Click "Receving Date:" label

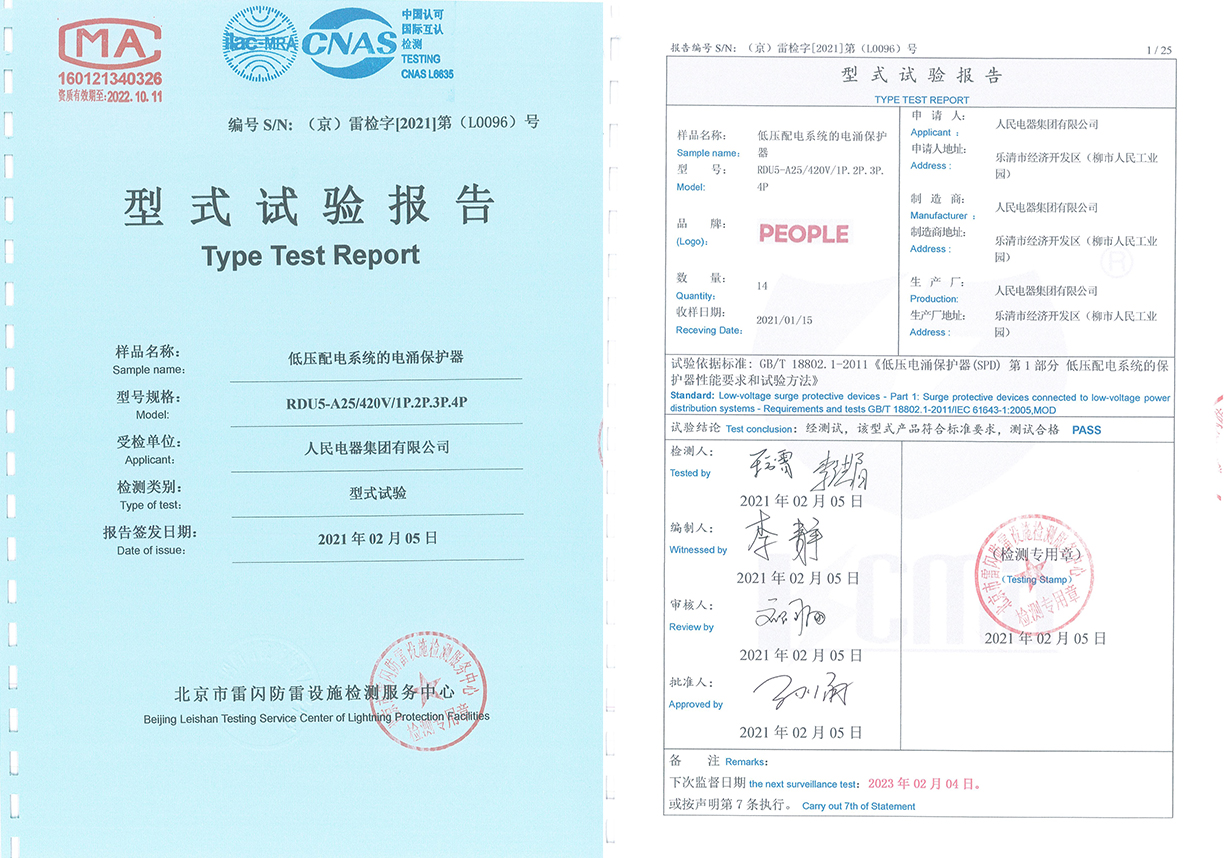point(710,330)
